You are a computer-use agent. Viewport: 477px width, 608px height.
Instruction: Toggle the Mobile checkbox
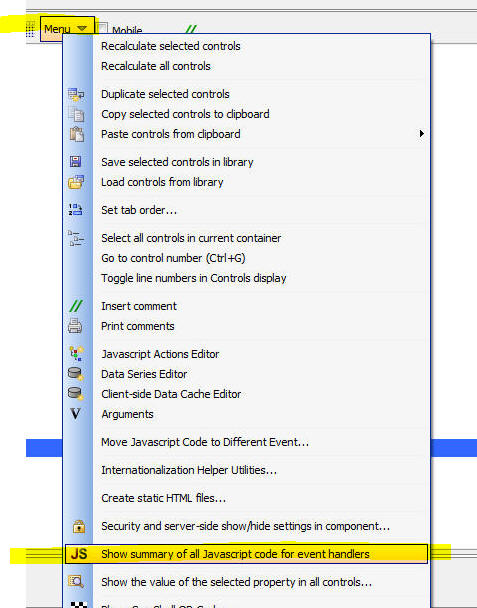[x=102, y=29]
